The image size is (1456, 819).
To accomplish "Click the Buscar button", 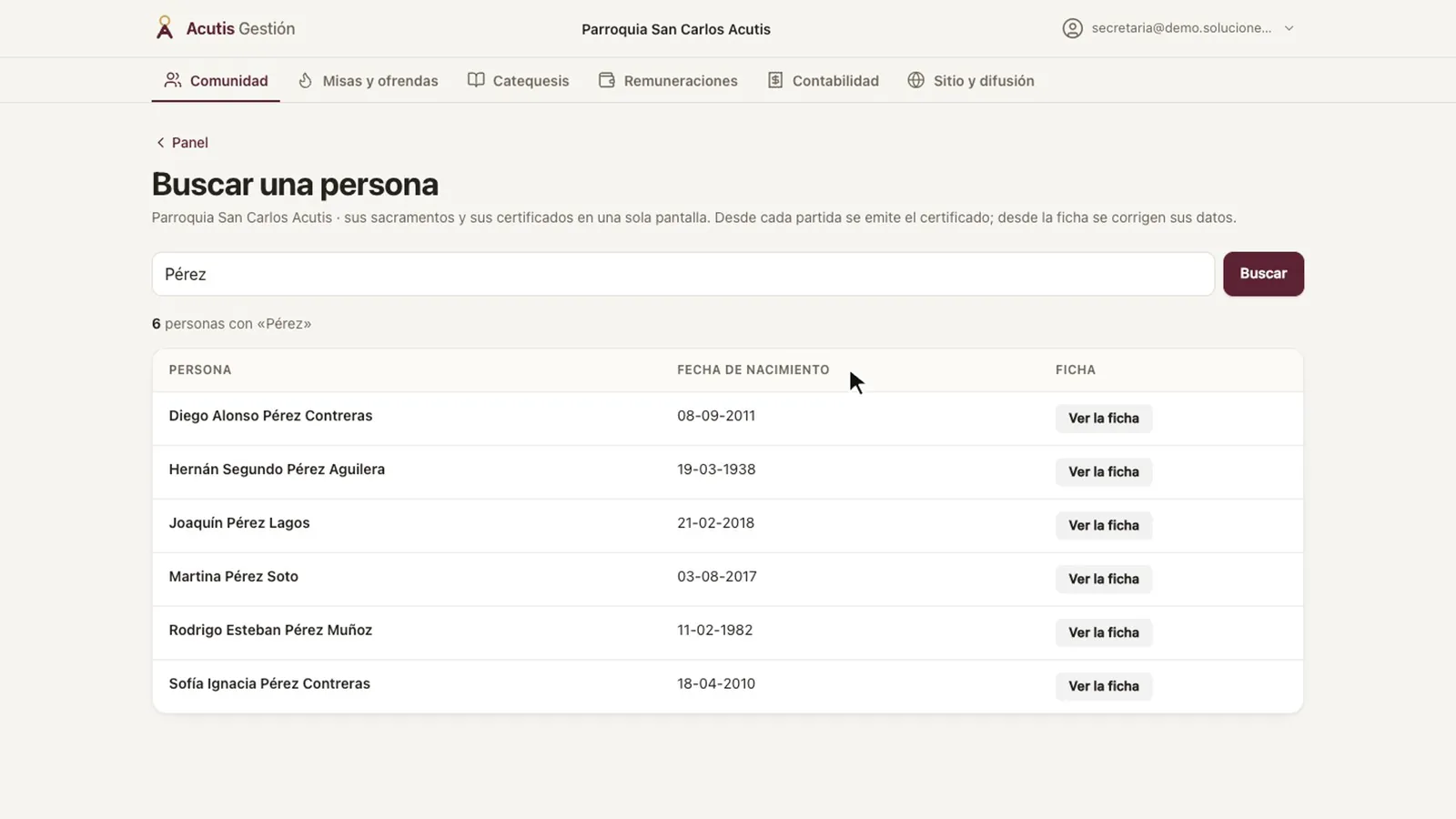I will pos(1263,274).
